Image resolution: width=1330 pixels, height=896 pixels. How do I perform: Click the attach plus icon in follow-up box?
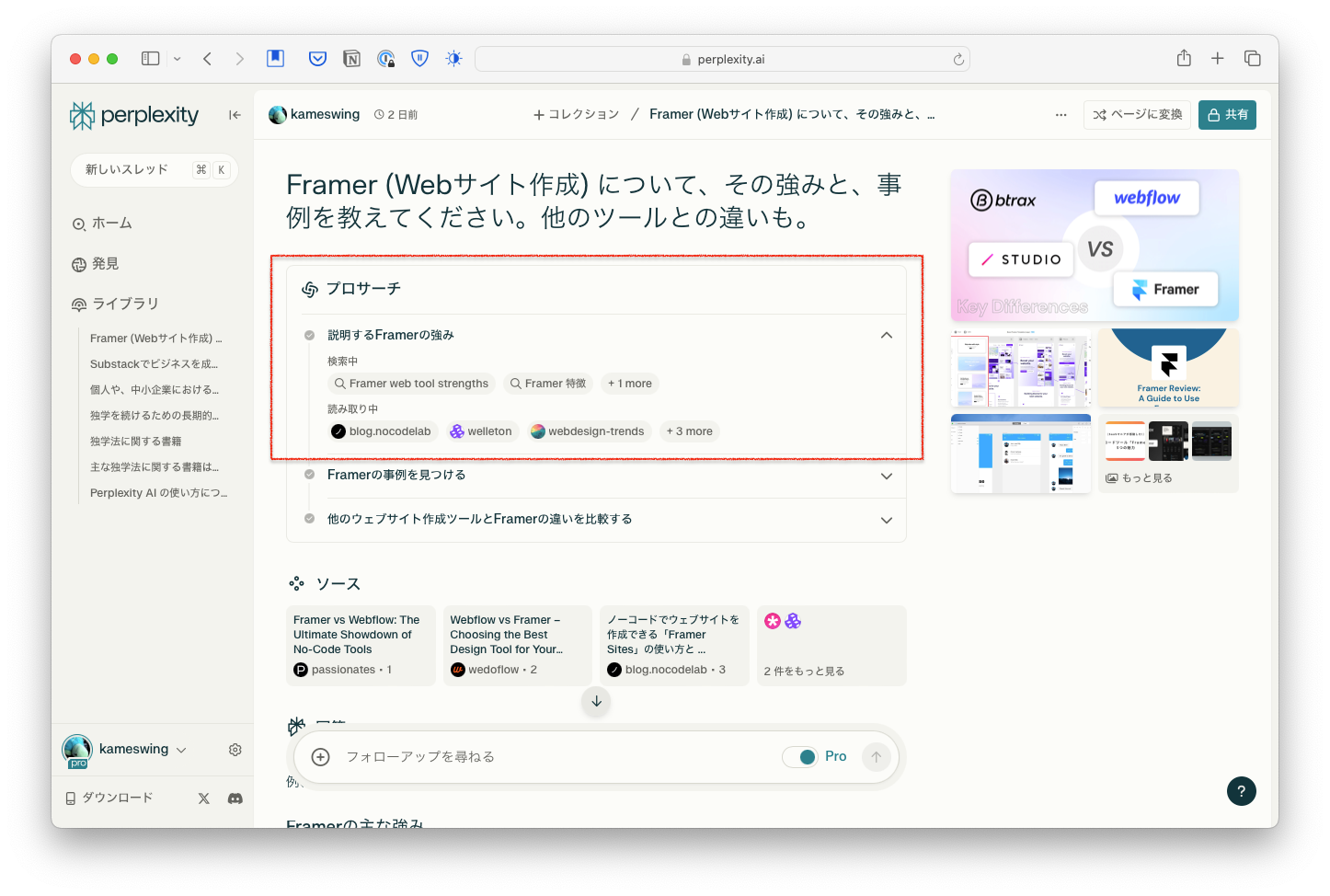point(320,757)
